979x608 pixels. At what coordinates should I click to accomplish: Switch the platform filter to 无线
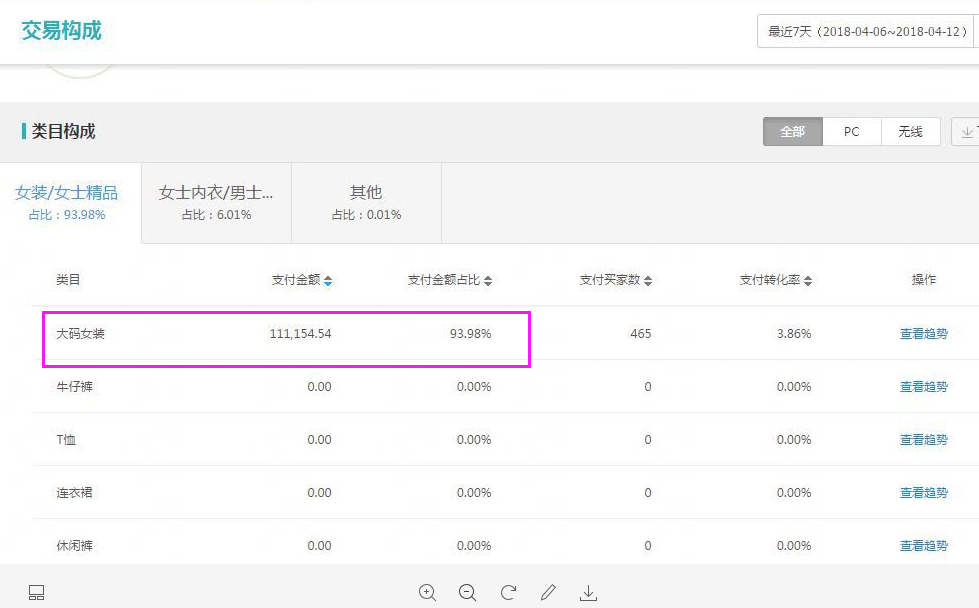(x=910, y=132)
